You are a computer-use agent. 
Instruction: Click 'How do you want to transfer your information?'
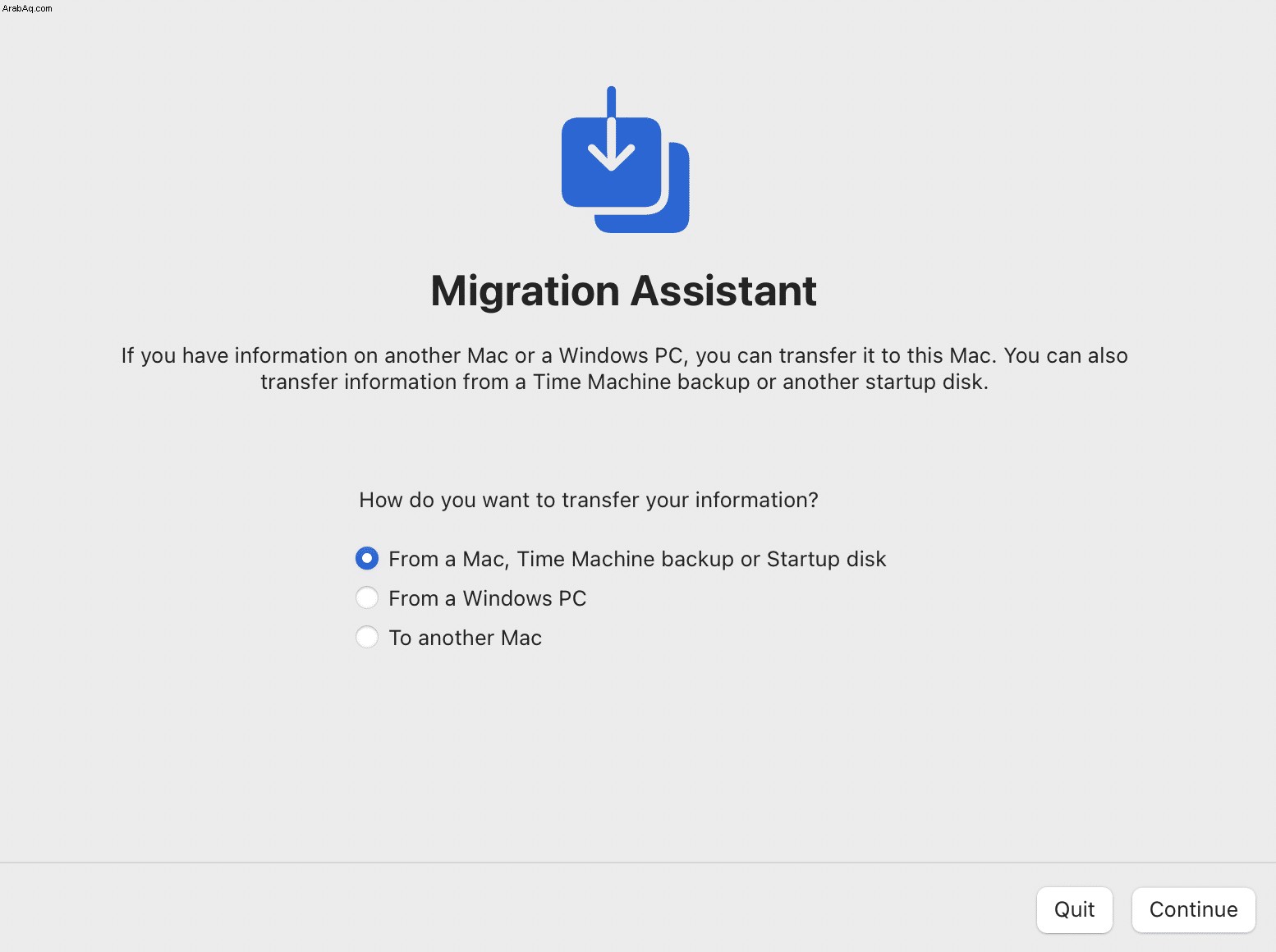tap(589, 501)
